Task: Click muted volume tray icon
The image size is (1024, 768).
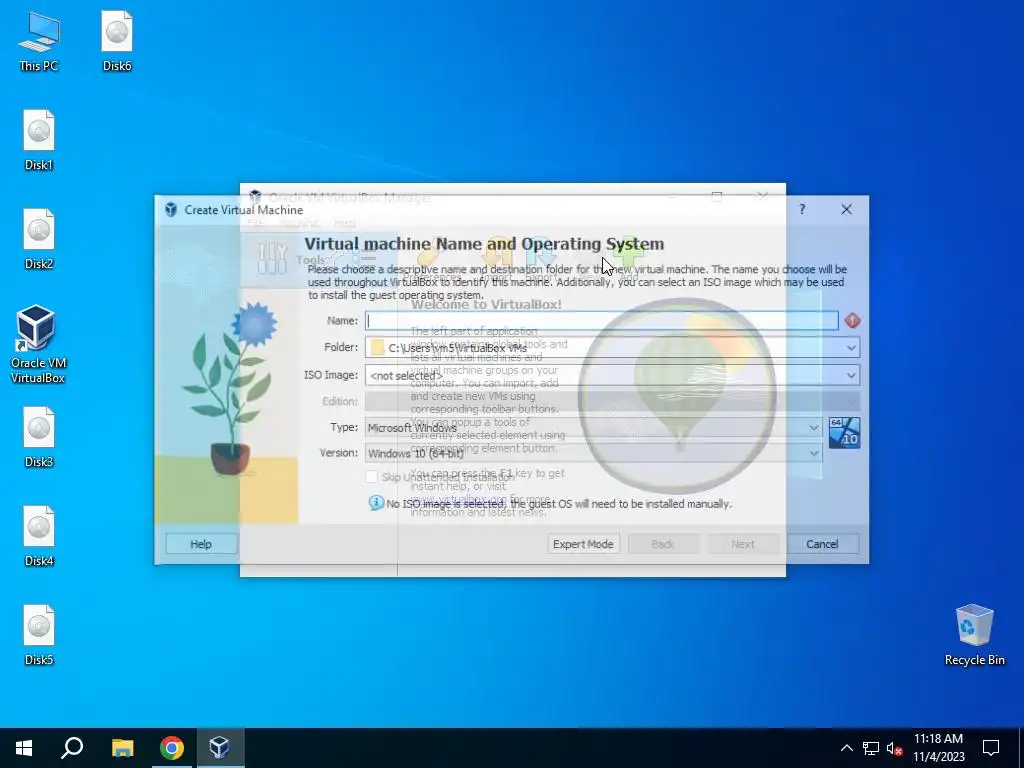Action: (x=894, y=748)
